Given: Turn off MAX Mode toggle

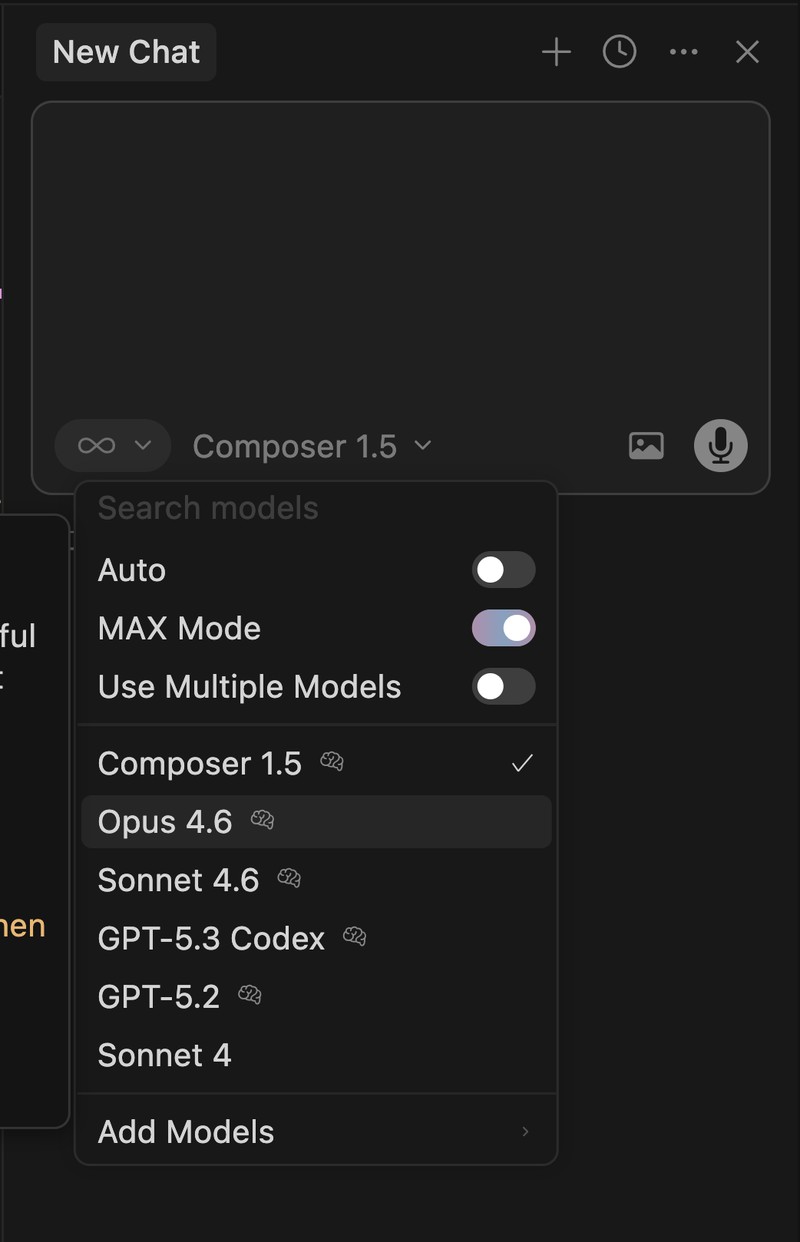Looking at the screenshot, I should (503, 628).
